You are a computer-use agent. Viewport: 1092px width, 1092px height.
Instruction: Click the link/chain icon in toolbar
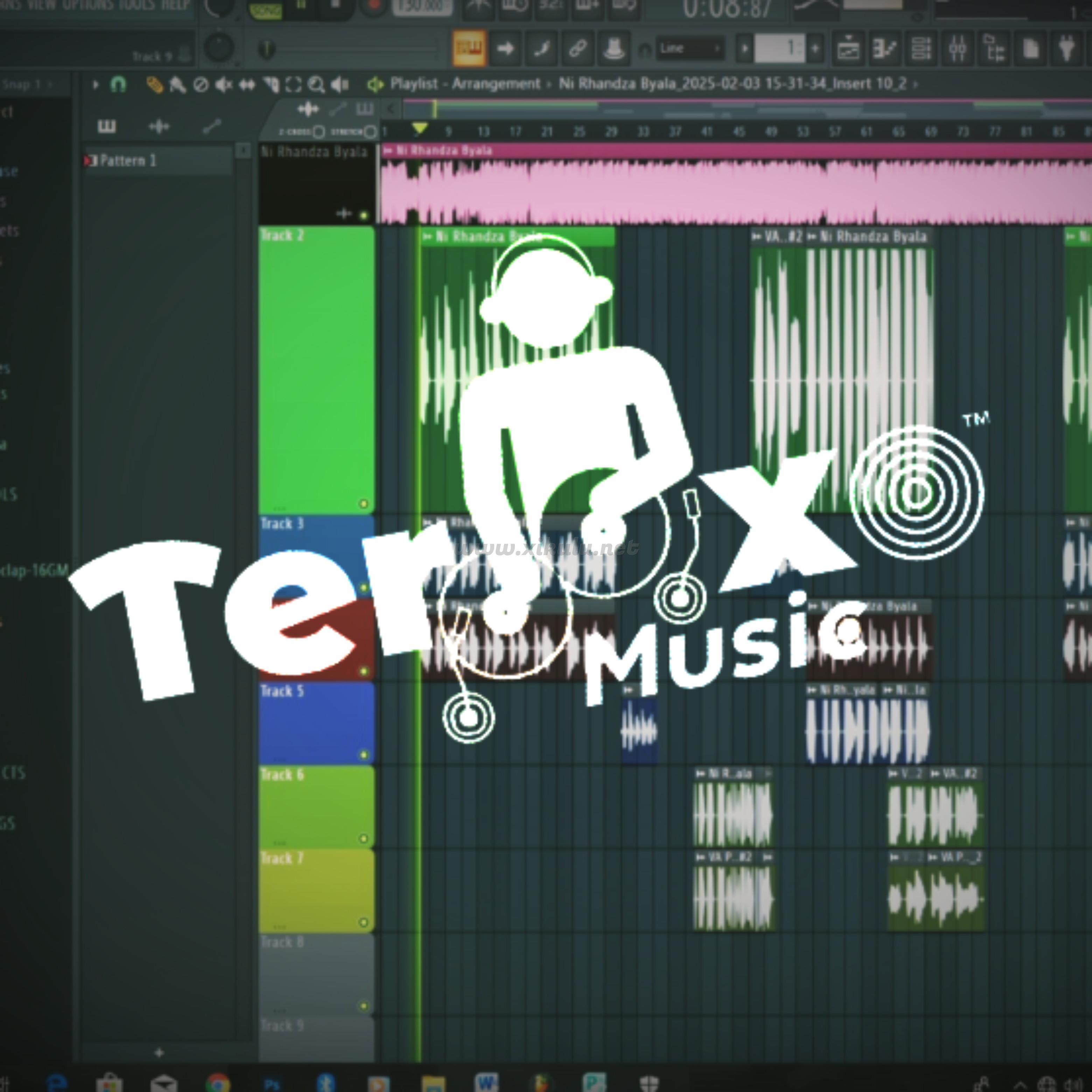click(x=577, y=49)
